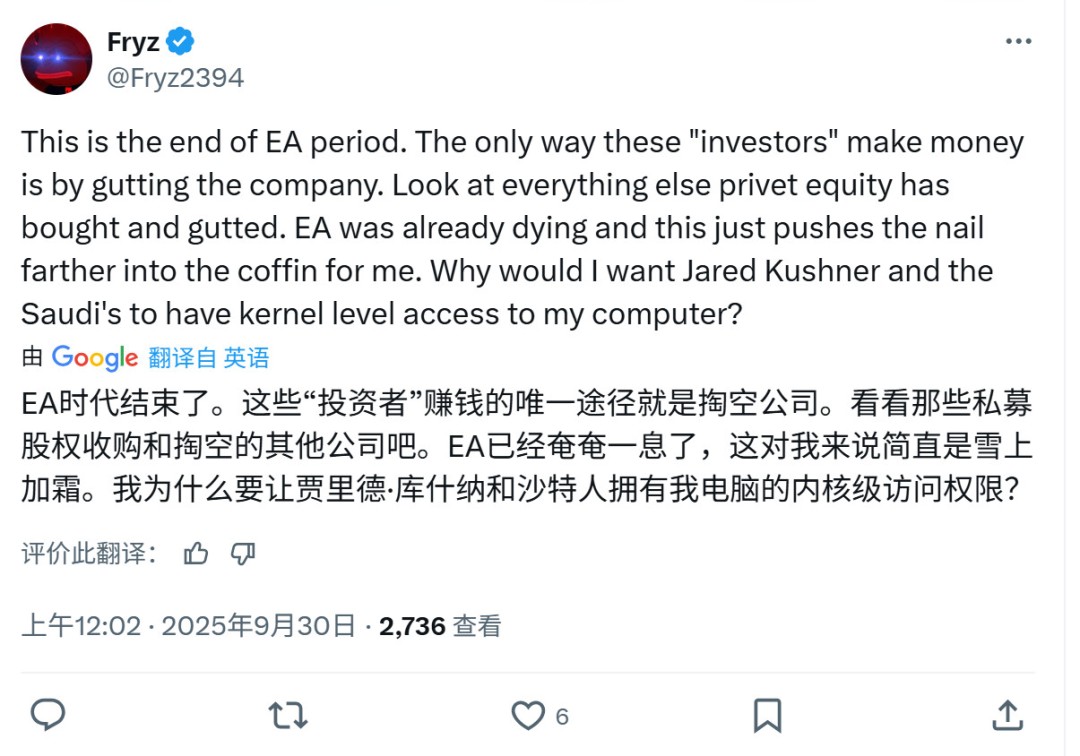Viewport: 1080px width, 756px height.
Task: Click Fryz's profile avatar picture
Action: 57,59
